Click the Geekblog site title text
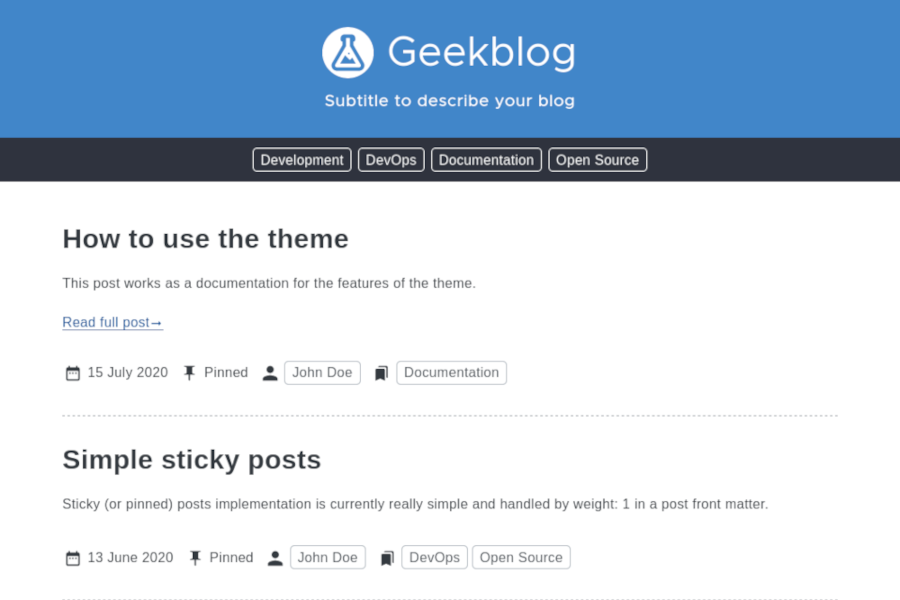900x600 pixels. (481, 52)
